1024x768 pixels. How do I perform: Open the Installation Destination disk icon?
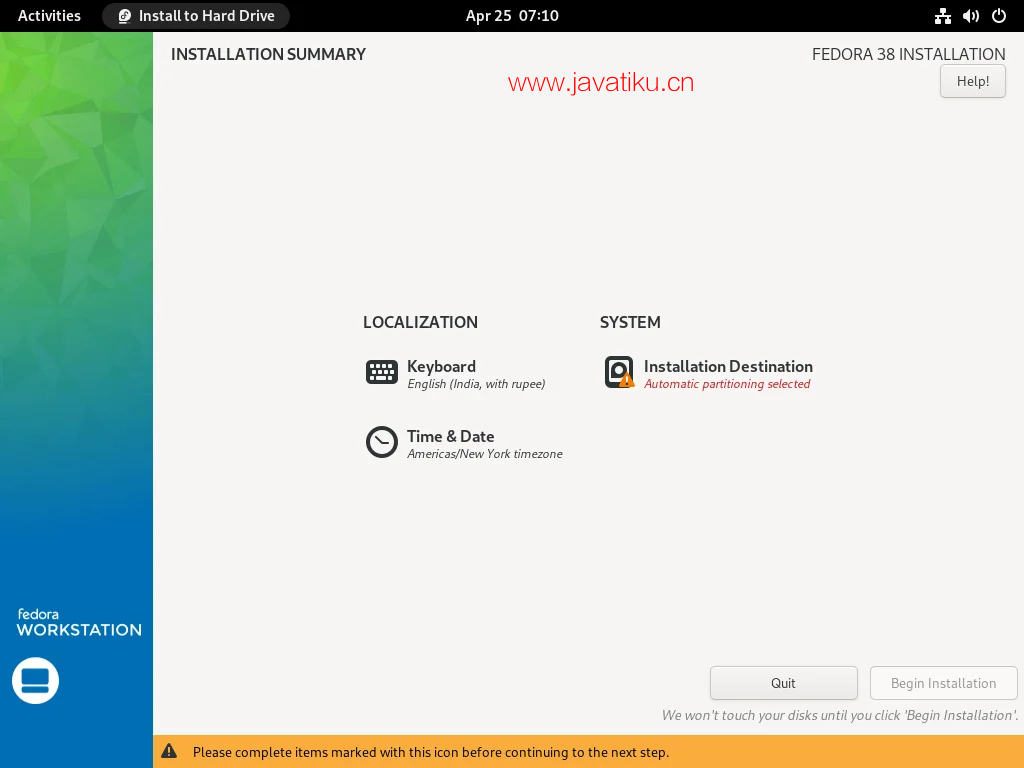619,372
